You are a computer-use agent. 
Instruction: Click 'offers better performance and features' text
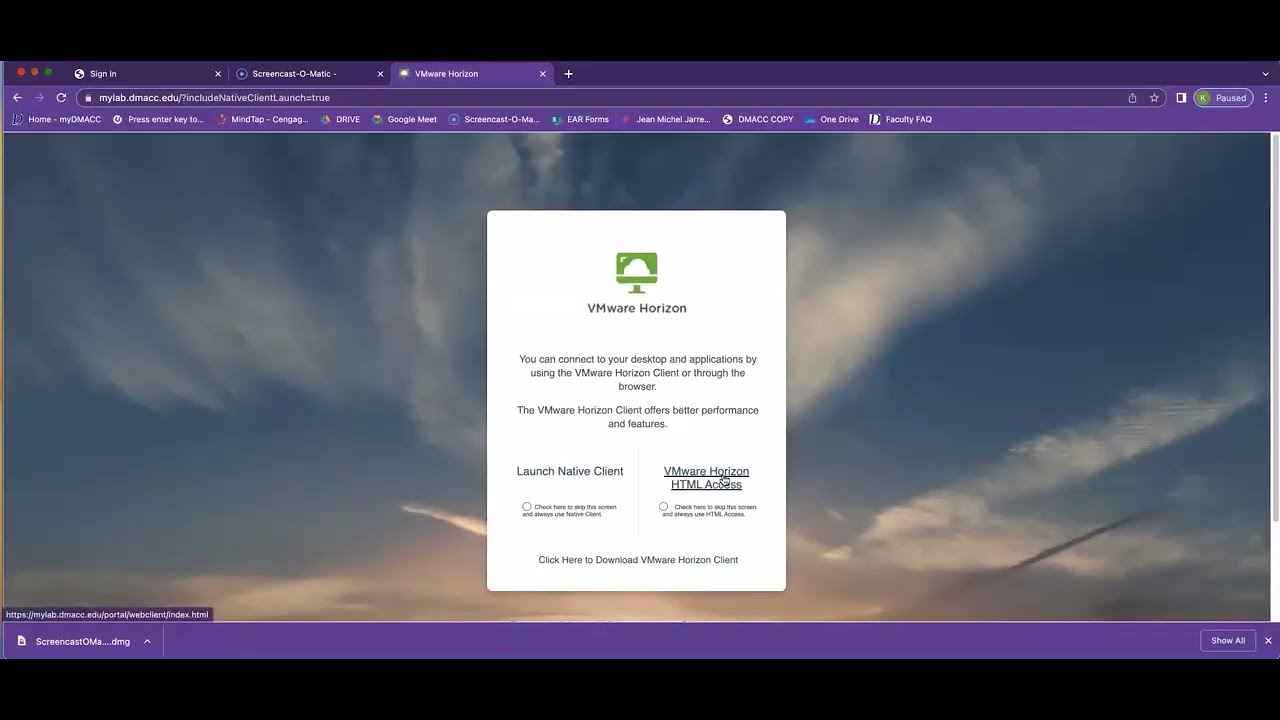638,417
